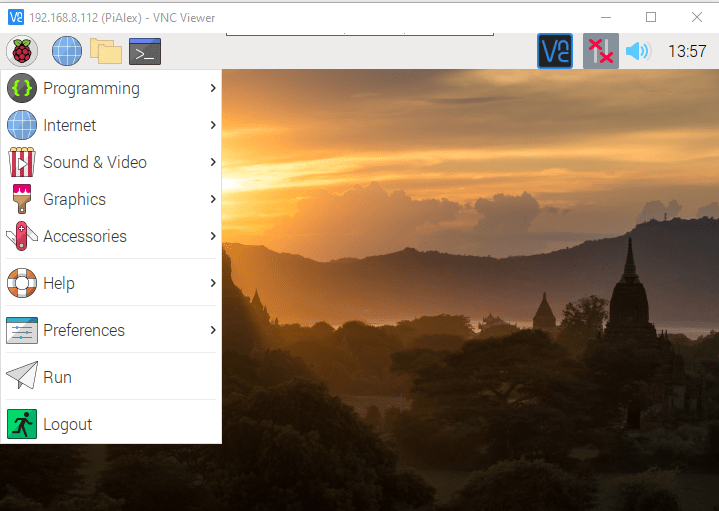The height and width of the screenshot is (511, 719).
Task: Open the Accessories submenu
Action: coord(111,236)
